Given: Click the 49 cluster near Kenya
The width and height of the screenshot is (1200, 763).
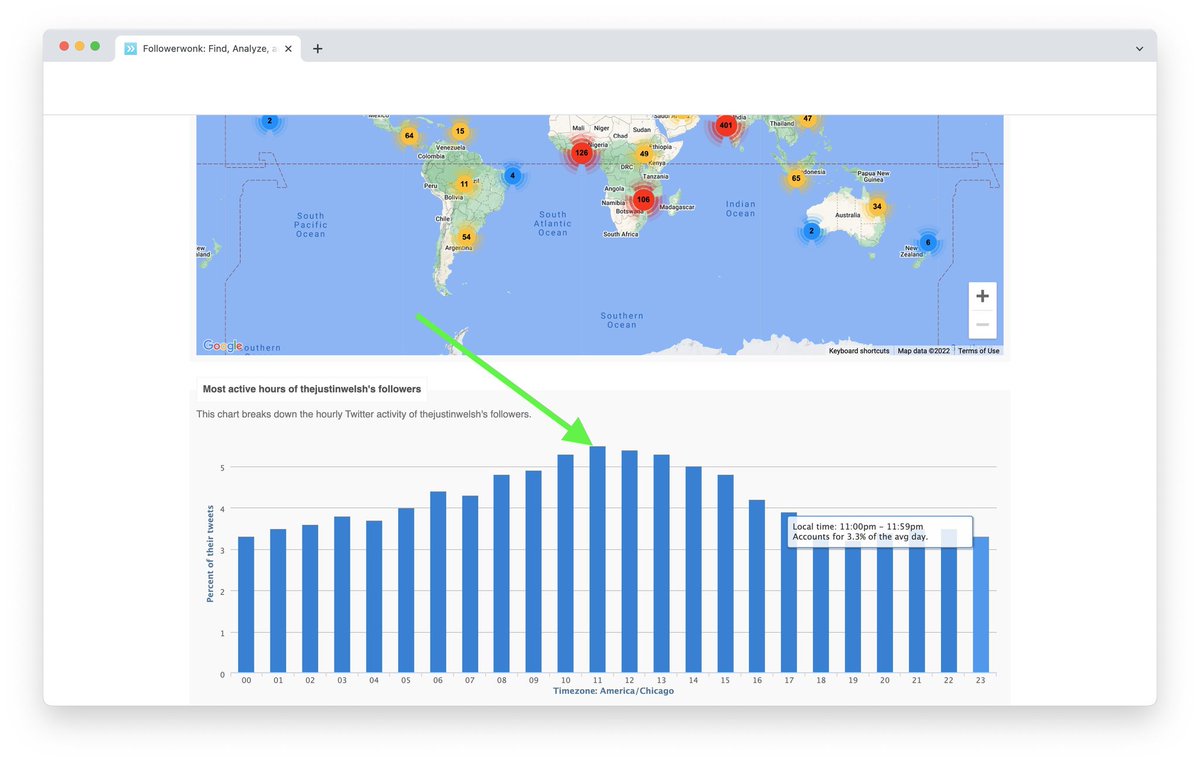Looking at the screenshot, I should click(644, 154).
